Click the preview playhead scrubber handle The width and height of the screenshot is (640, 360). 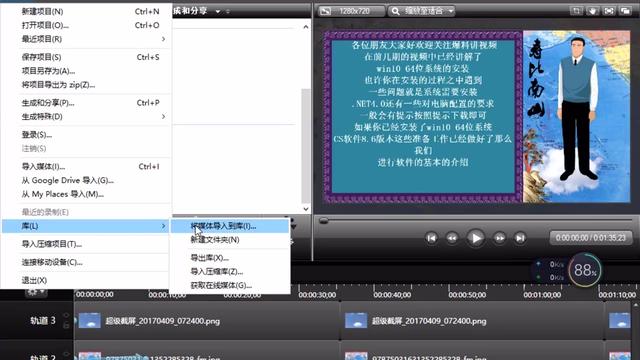coord(324,221)
